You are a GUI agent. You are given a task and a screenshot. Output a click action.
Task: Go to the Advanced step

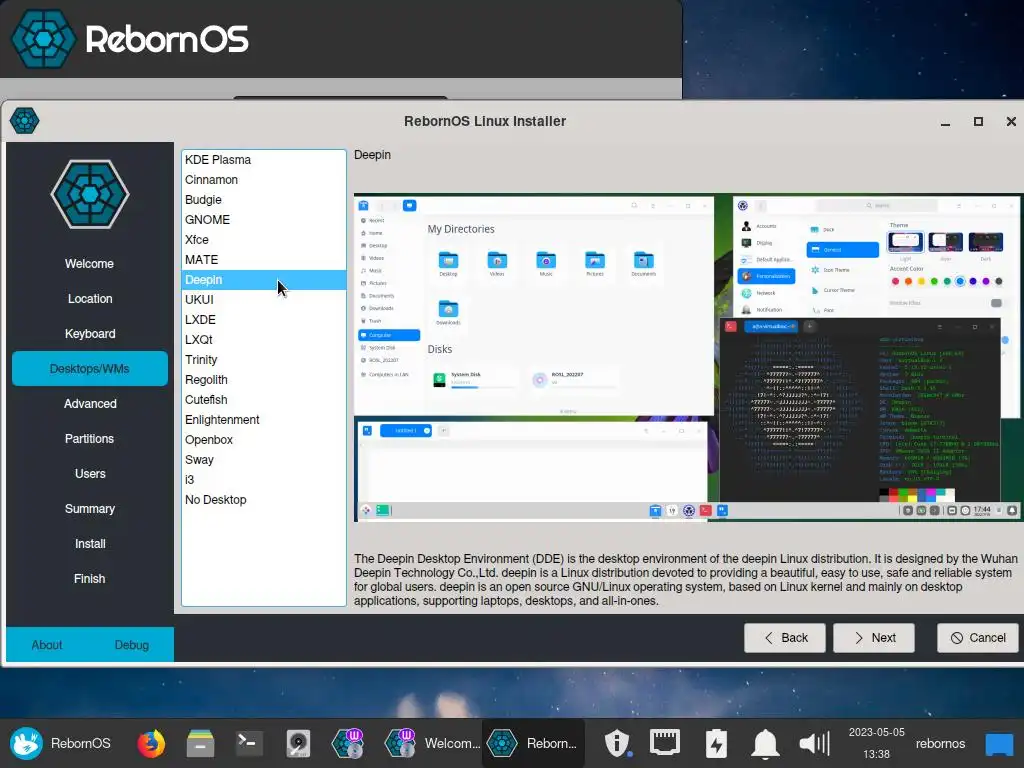89,404
